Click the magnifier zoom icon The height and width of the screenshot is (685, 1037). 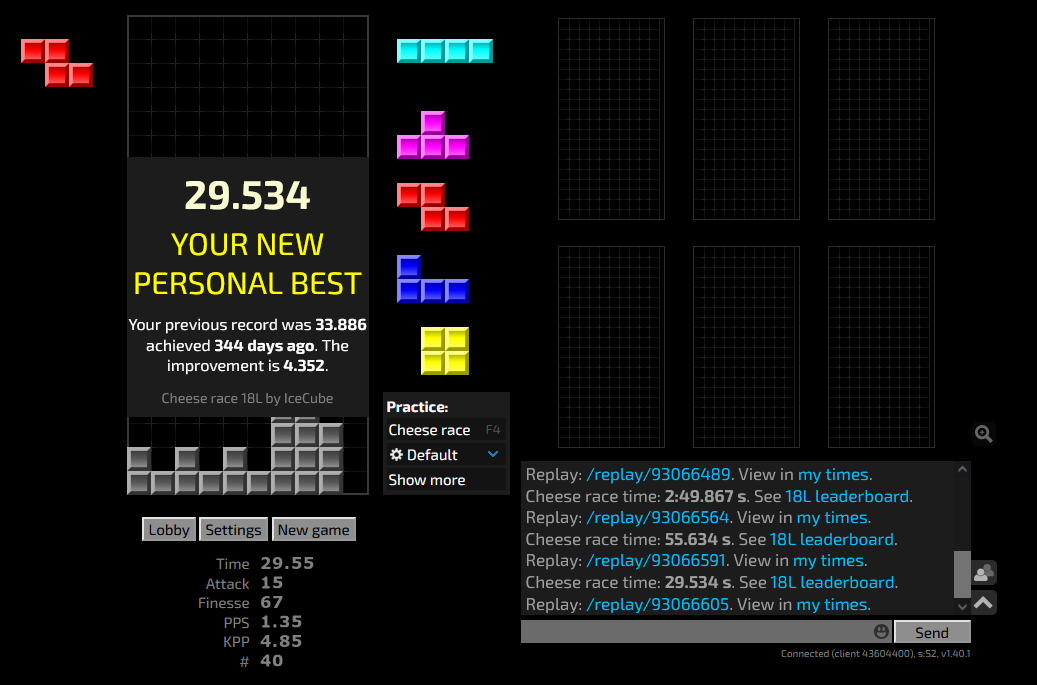coord(984,433)
